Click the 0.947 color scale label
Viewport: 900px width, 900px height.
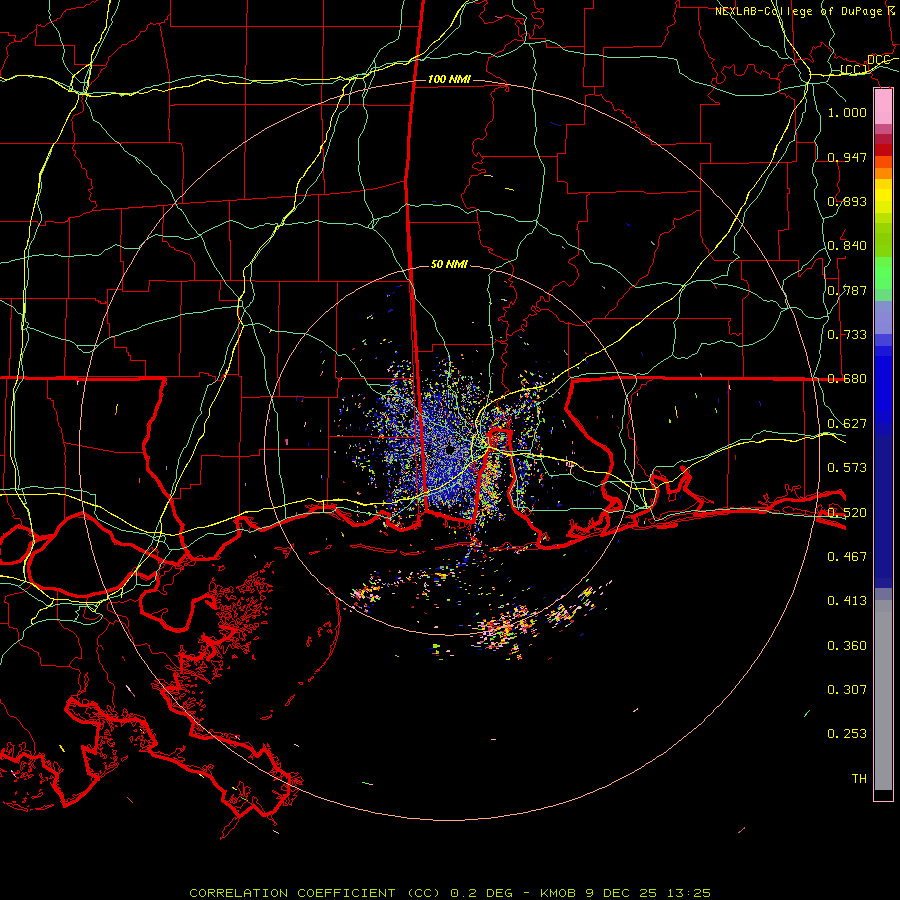847,157
